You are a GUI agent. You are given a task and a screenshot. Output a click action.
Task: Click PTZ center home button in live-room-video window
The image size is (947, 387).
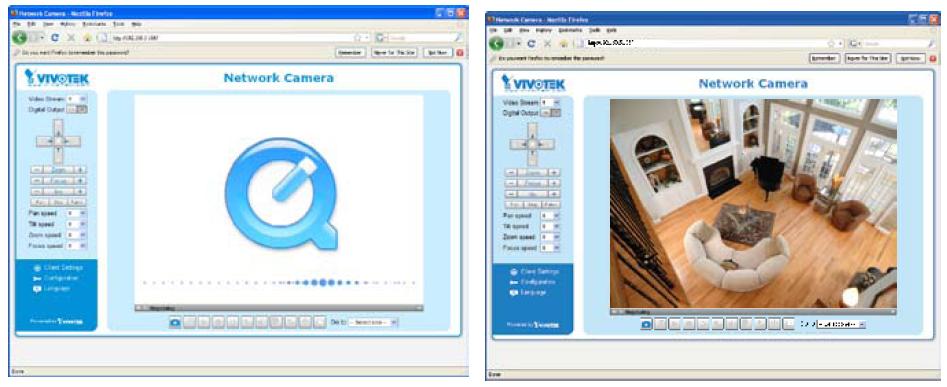pyautogui.click(x=532, y=144)
